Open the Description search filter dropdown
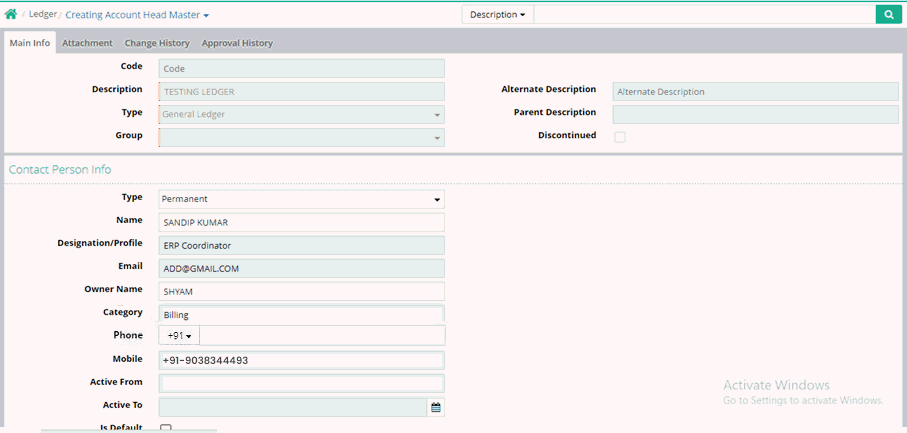Viewport: 907px width, 433px height. pyautogui.click(x=497, y=15)
